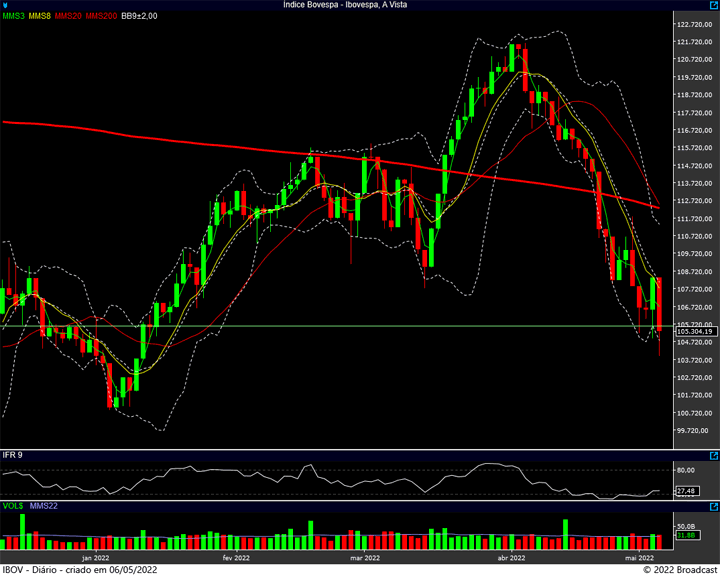Select the MMS3 indicator label

point(14,16)
